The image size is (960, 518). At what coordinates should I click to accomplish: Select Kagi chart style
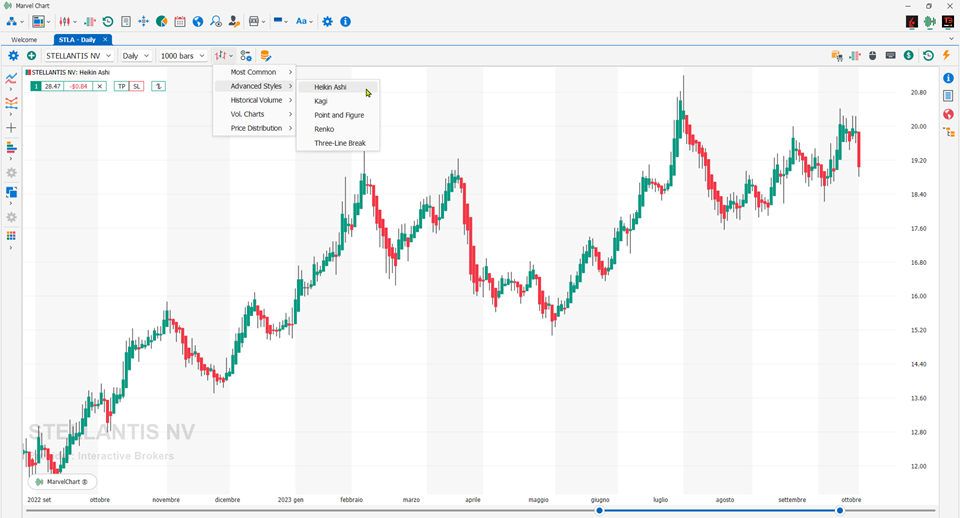click(x=338, y=101)
